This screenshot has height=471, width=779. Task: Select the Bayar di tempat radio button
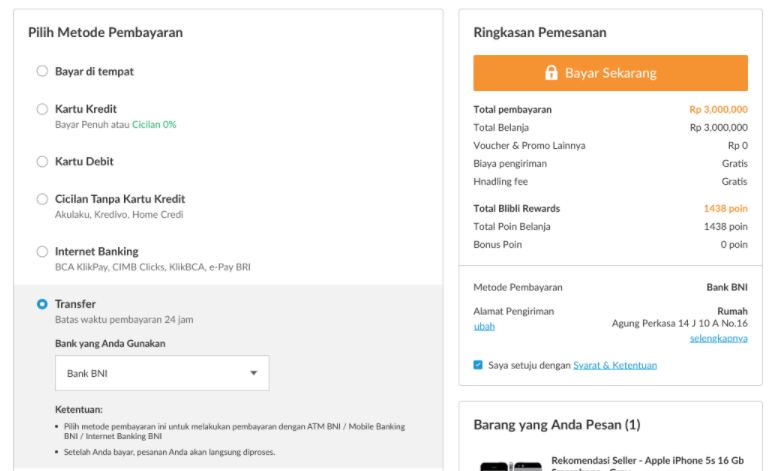(42, 71)
